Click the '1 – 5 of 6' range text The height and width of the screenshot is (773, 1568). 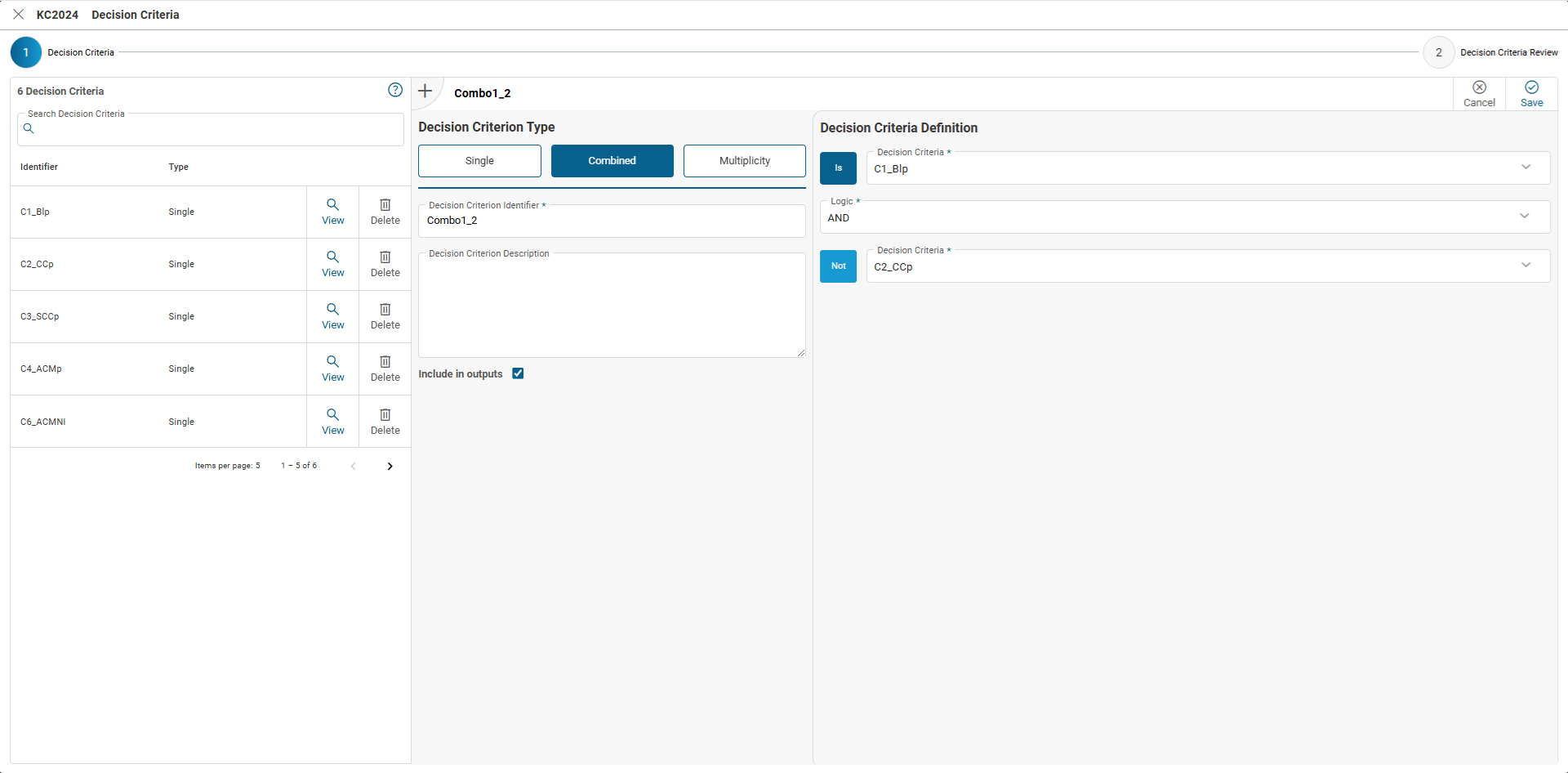tap(299, 466)
